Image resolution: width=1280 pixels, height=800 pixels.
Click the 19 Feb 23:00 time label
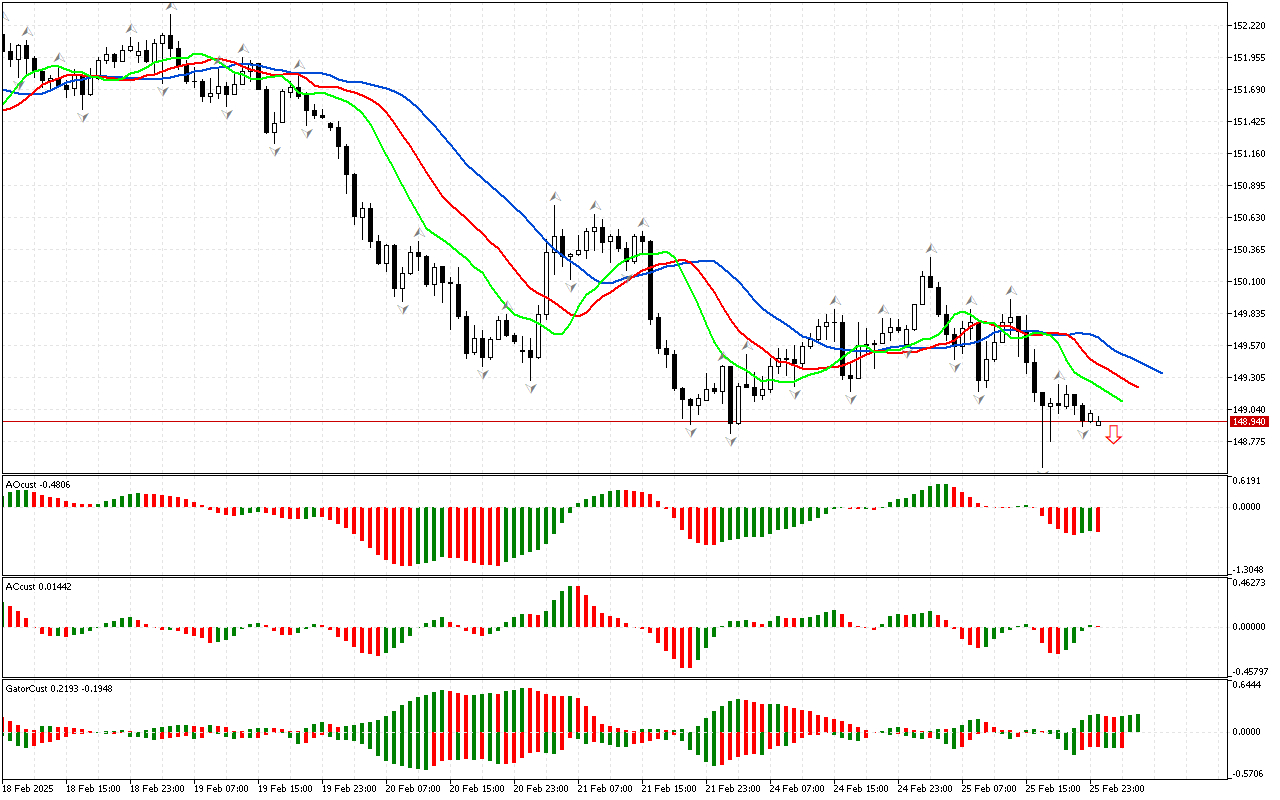tap(348, 789)
